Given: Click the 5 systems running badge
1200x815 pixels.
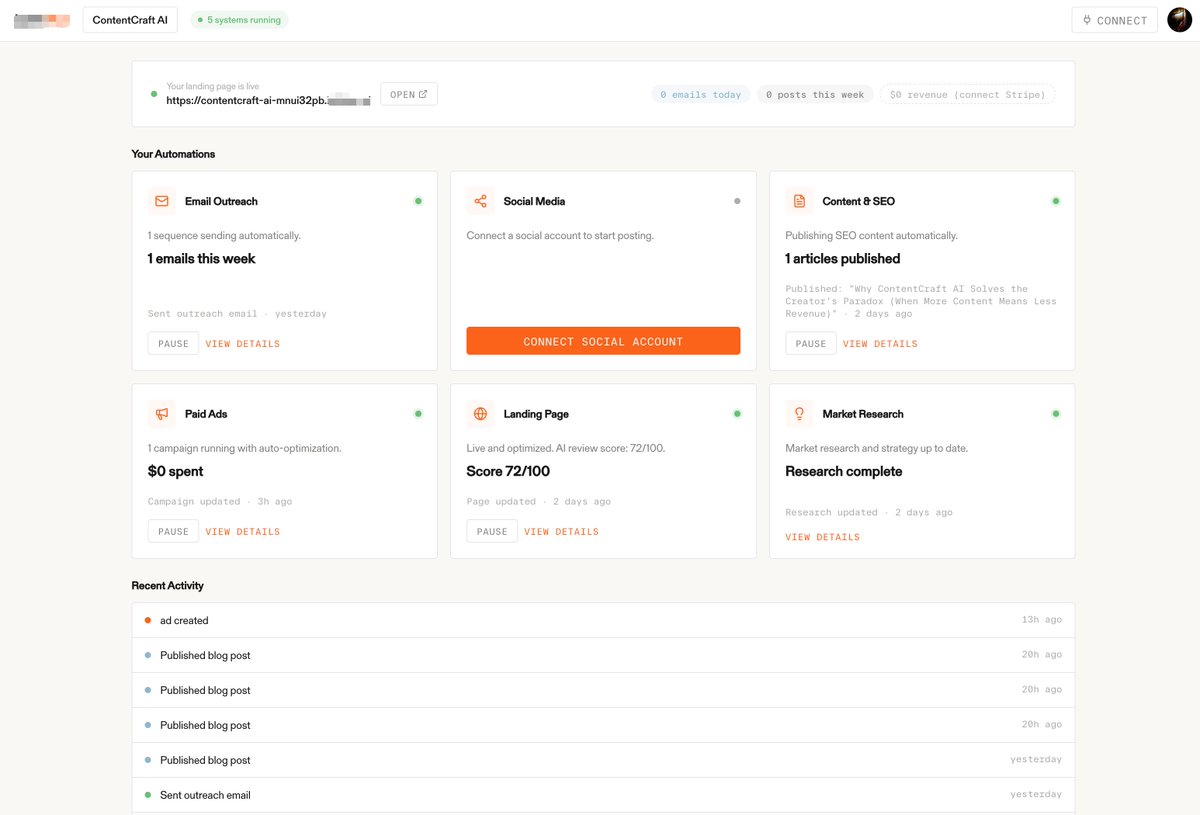Looking at the screenshot, I should click(x=239, y=20).
